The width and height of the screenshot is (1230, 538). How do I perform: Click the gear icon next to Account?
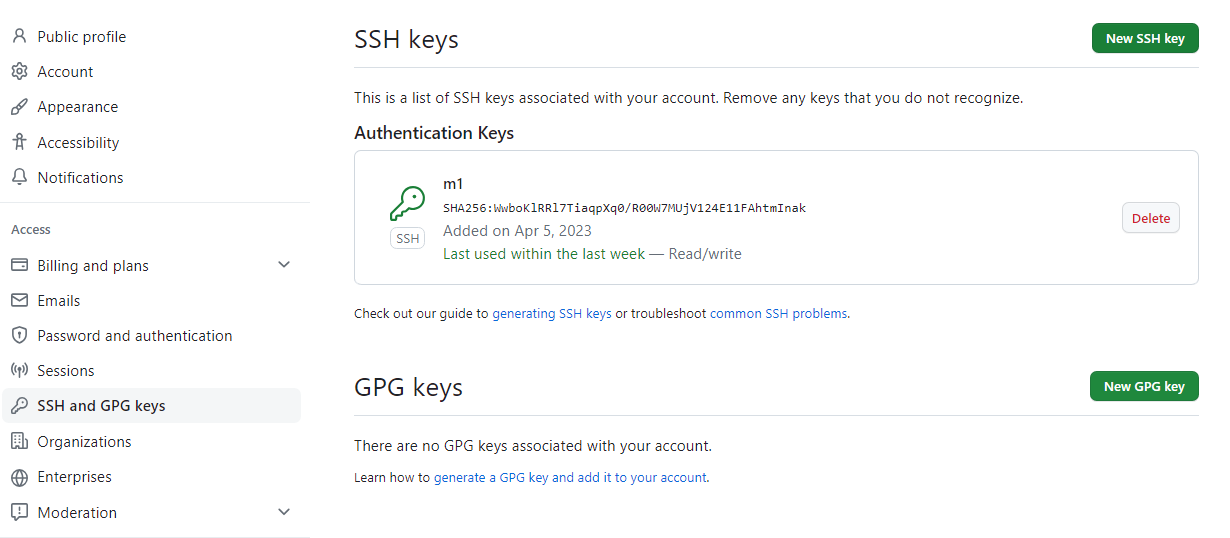click(19, 72)
